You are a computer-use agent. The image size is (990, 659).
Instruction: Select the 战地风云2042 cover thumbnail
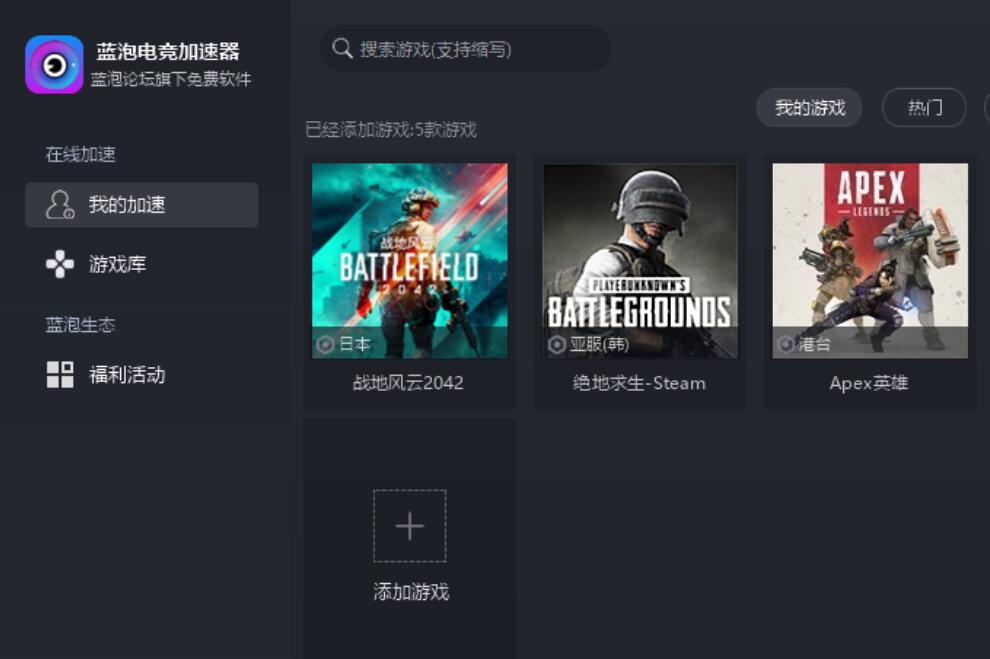tap(410, 261)
